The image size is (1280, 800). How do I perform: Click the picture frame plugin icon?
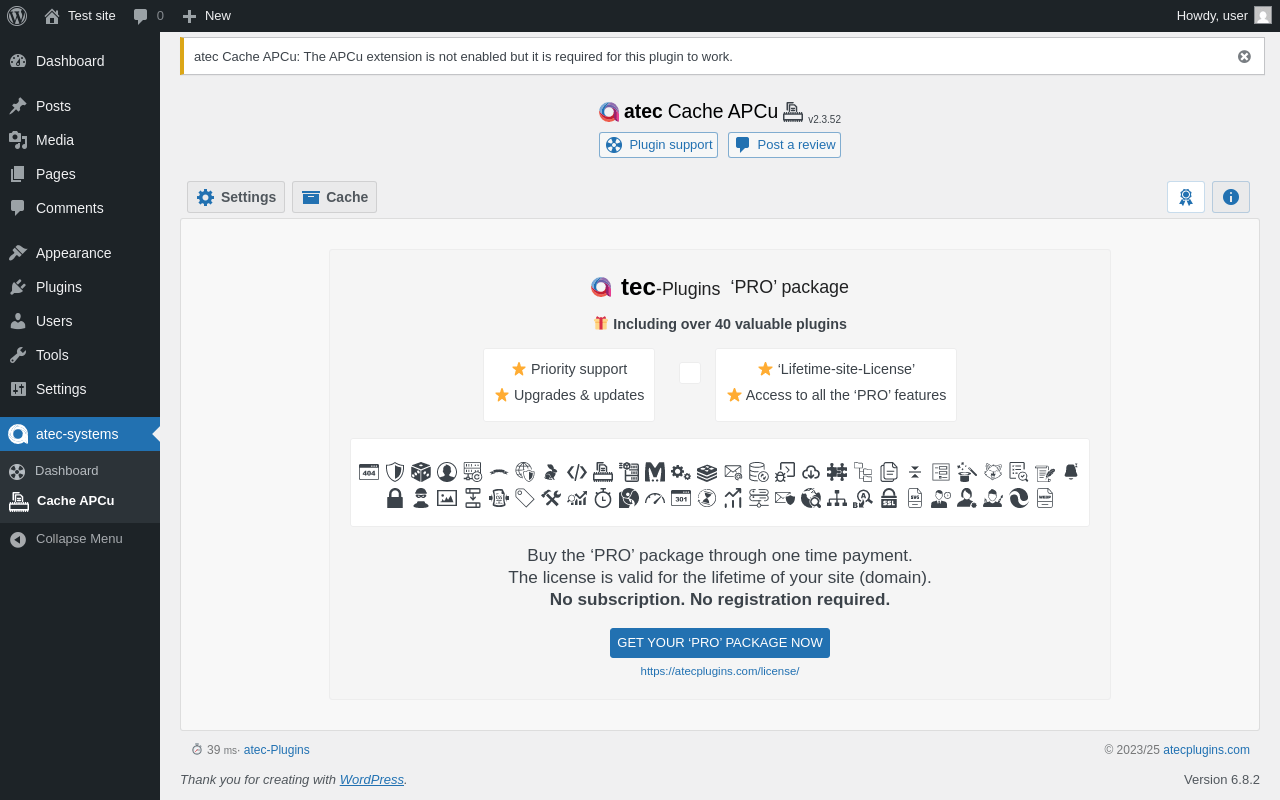point(447,498)
